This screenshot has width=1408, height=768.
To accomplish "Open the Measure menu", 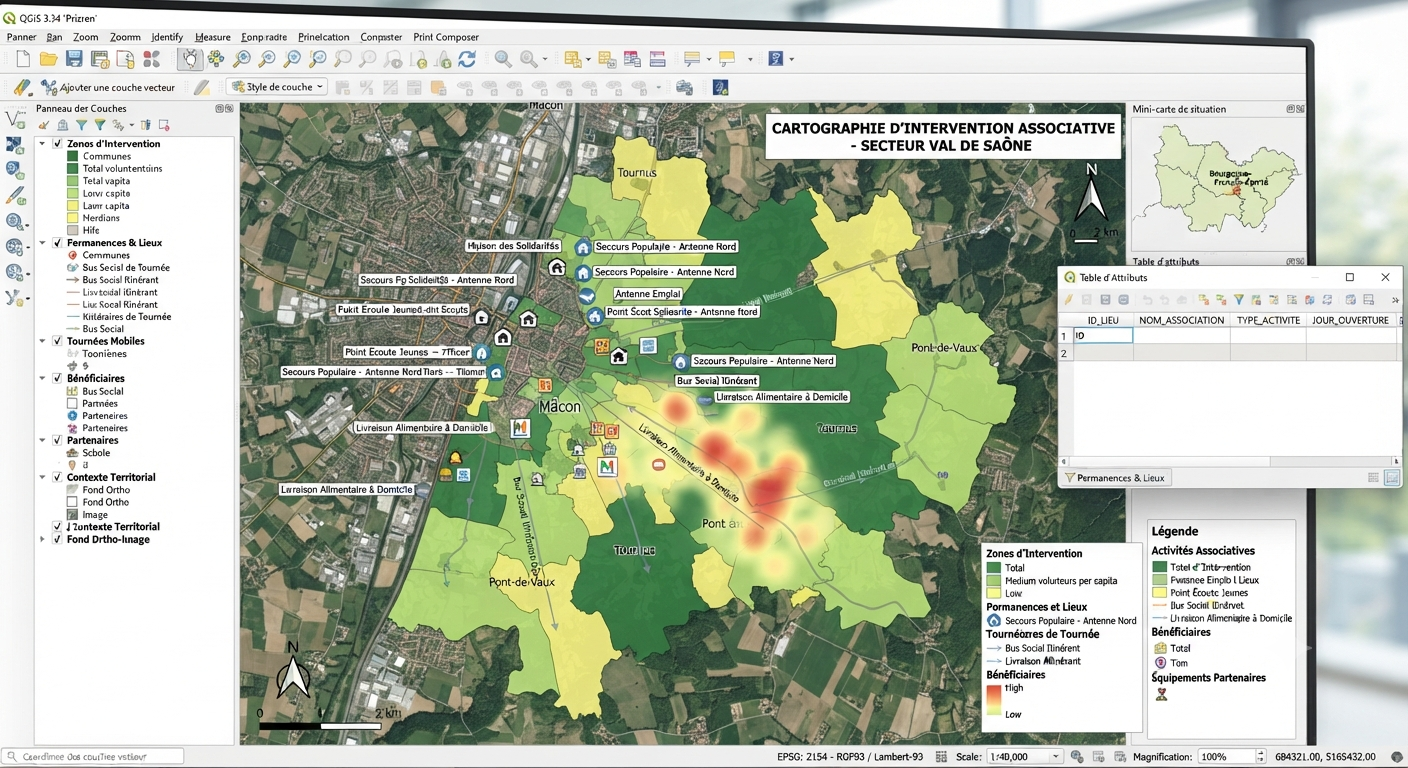I will 213,37.
